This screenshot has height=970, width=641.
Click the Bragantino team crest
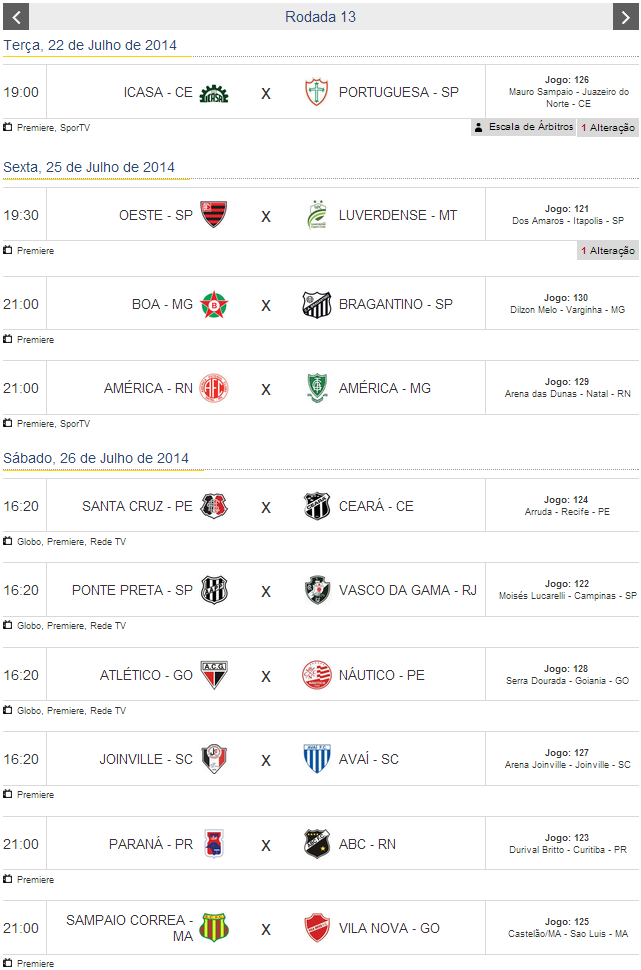coord(316,304)
